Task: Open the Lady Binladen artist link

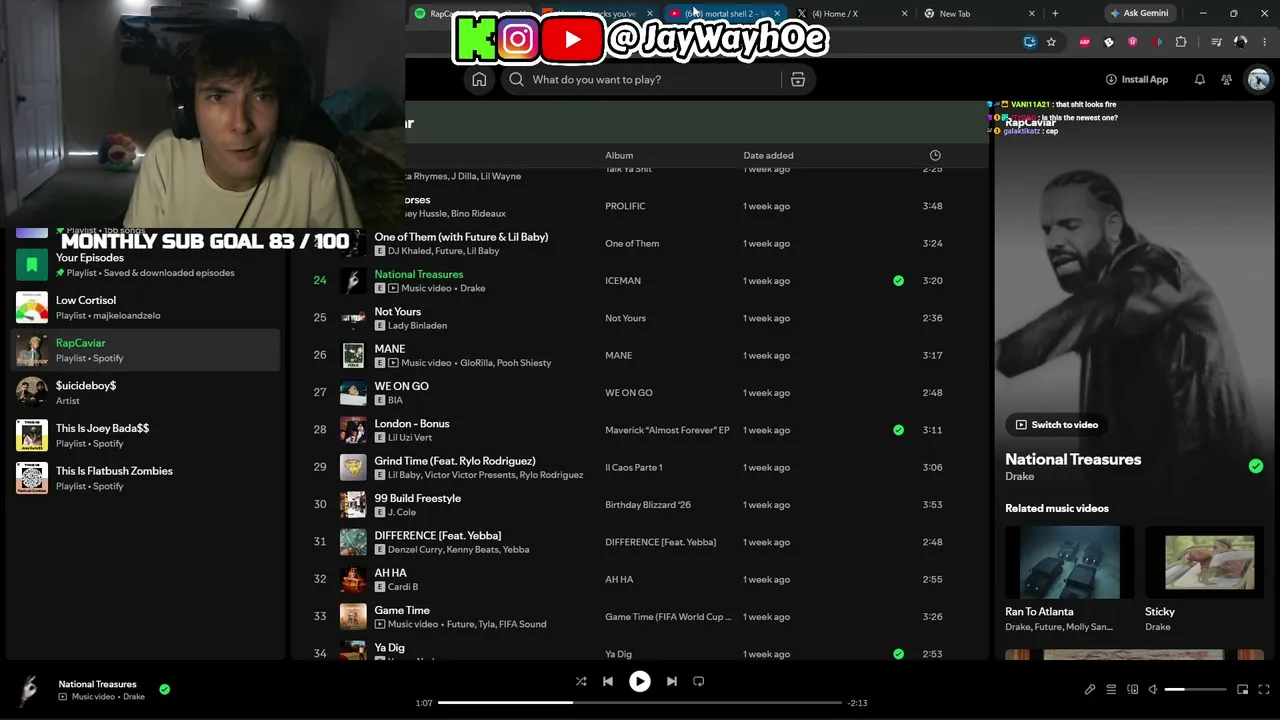Action: tap(417, 326)
